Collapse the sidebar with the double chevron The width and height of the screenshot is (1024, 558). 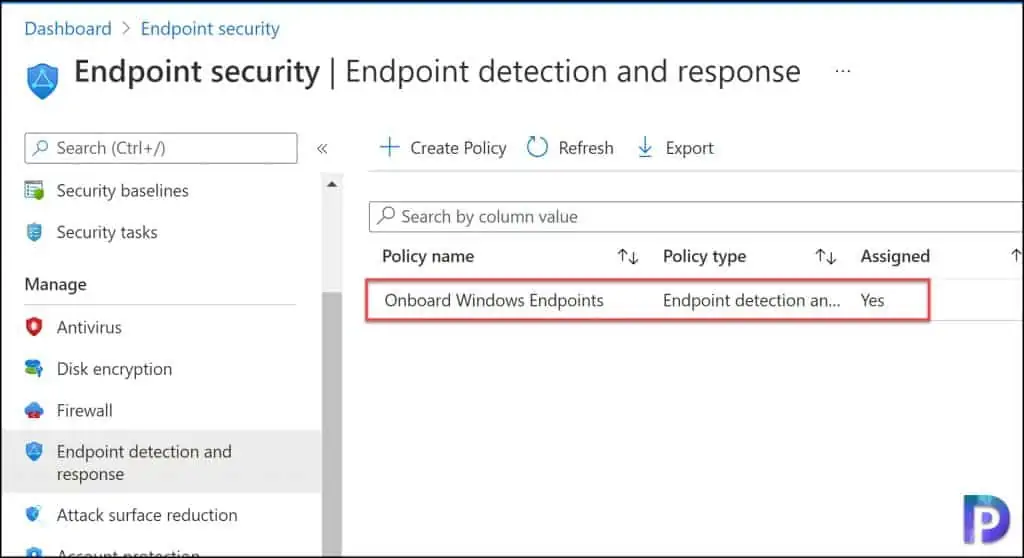pos(322,149)
